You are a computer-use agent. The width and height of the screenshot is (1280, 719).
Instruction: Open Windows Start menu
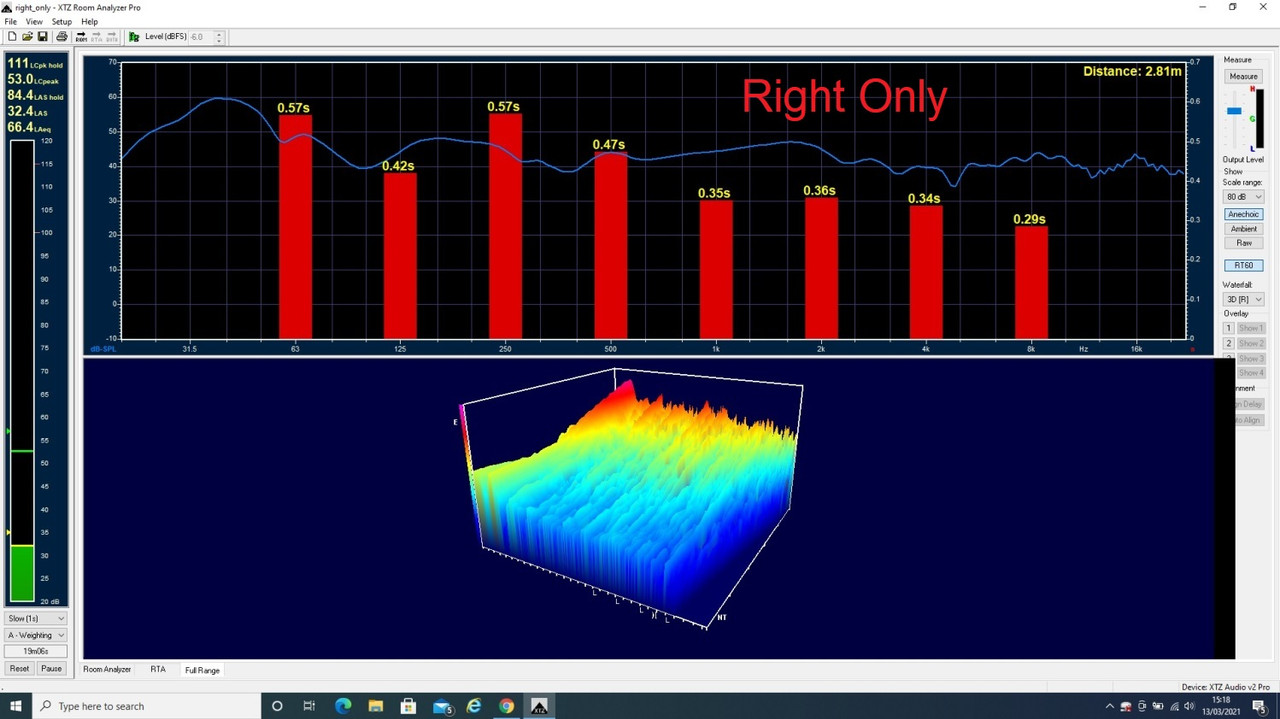click(16, 706)
